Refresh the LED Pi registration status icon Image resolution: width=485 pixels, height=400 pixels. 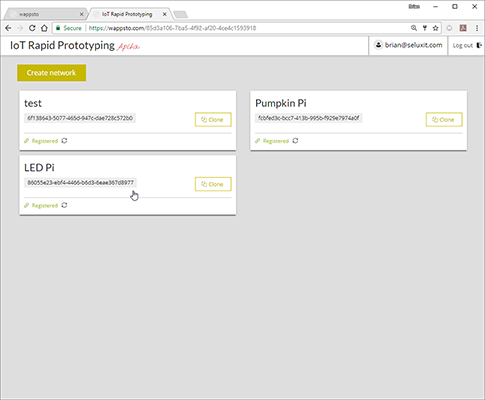[x=64, y=205]
